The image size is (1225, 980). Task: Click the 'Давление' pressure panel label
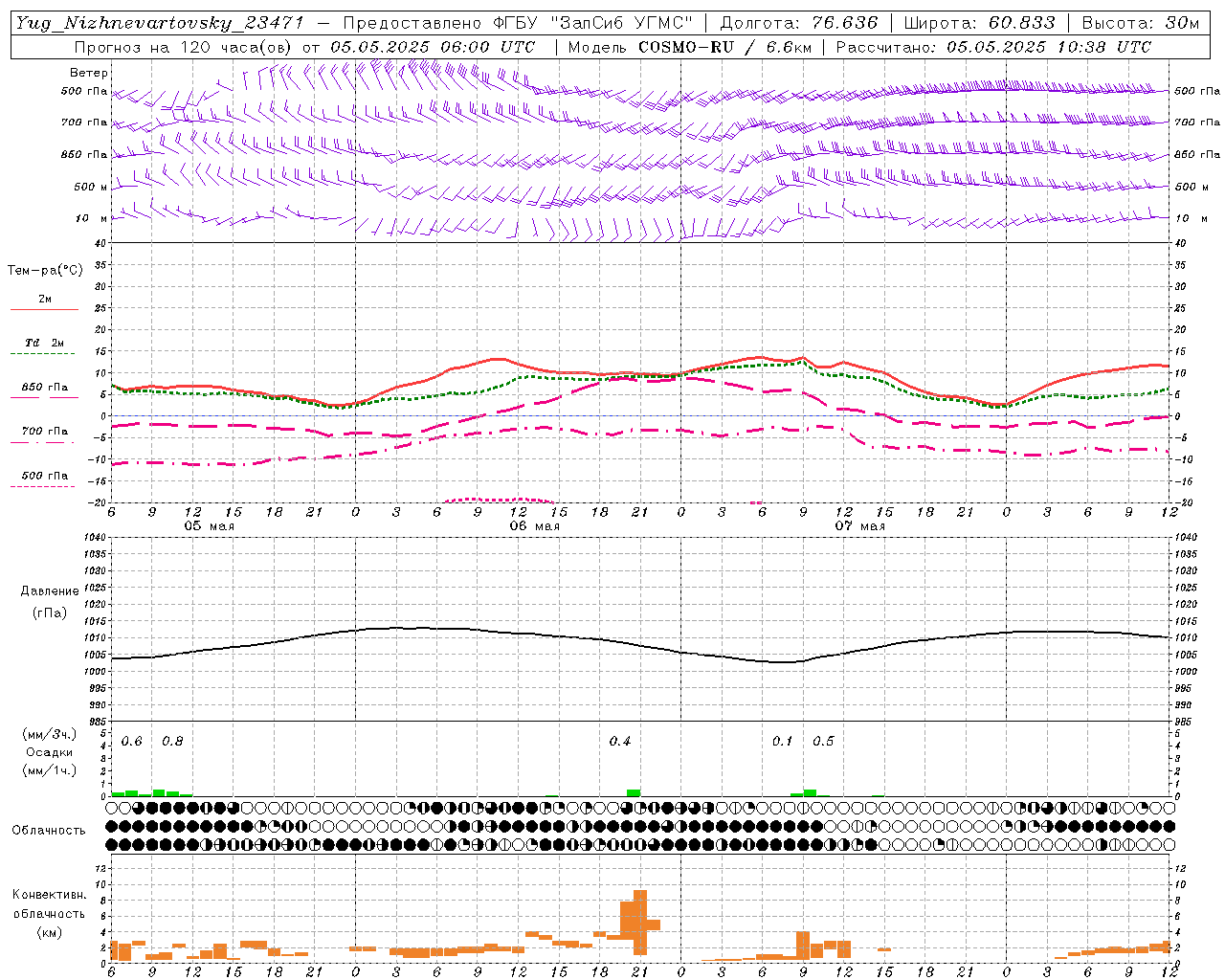click(50, 591)
